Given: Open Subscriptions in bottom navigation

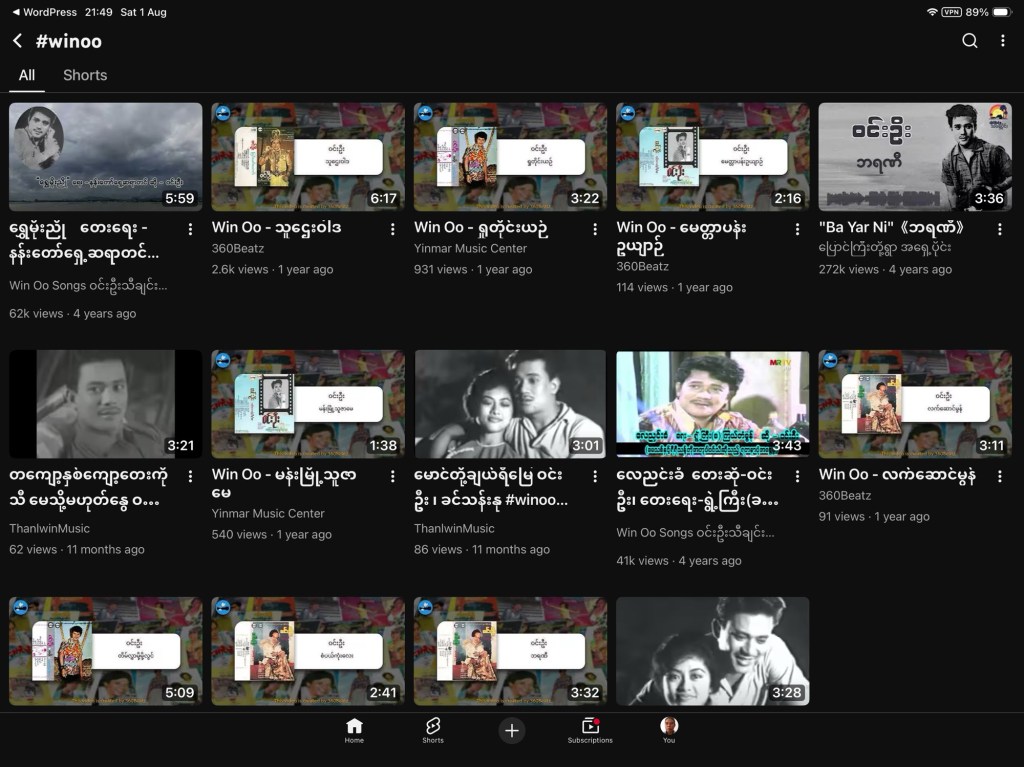Looking at the screenshot, I should click(x=590, y=730).
